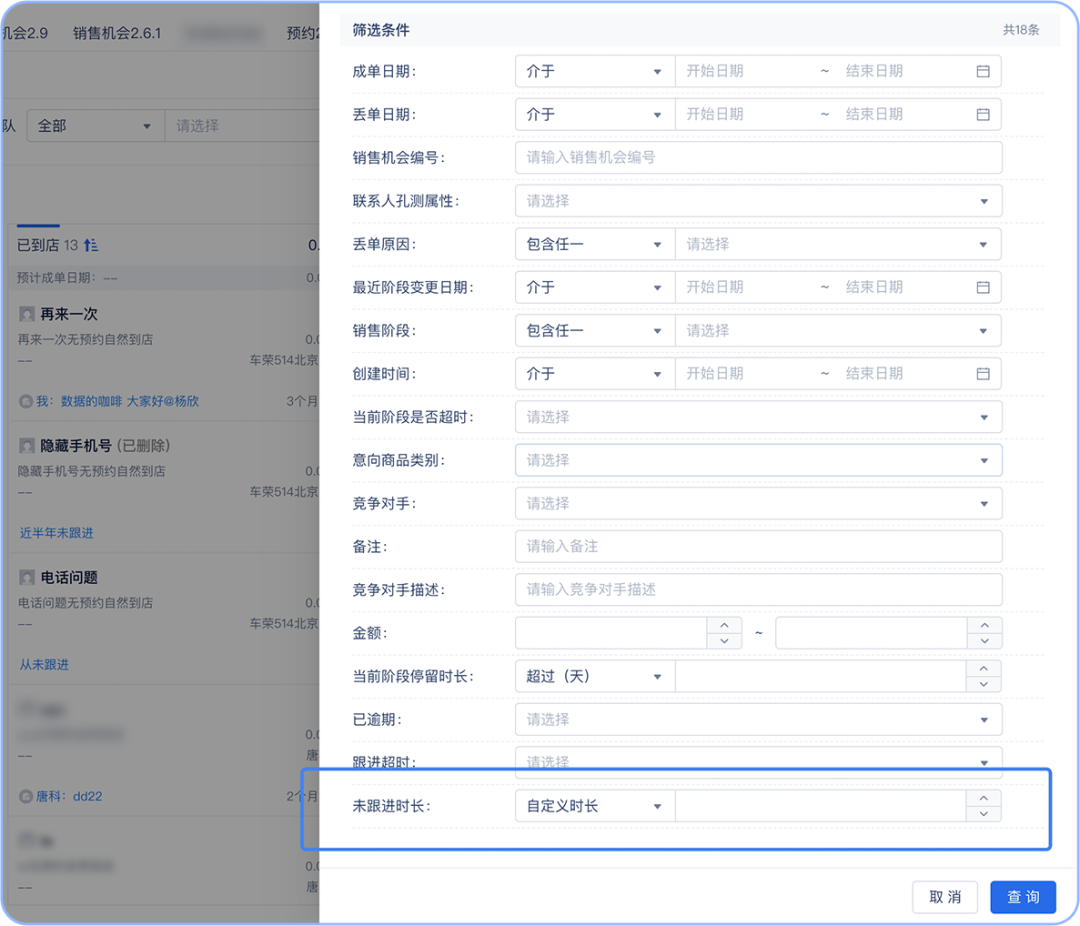
Task: Expand 当前阶段是否超时 dropdown
Action: click(758, 417)
